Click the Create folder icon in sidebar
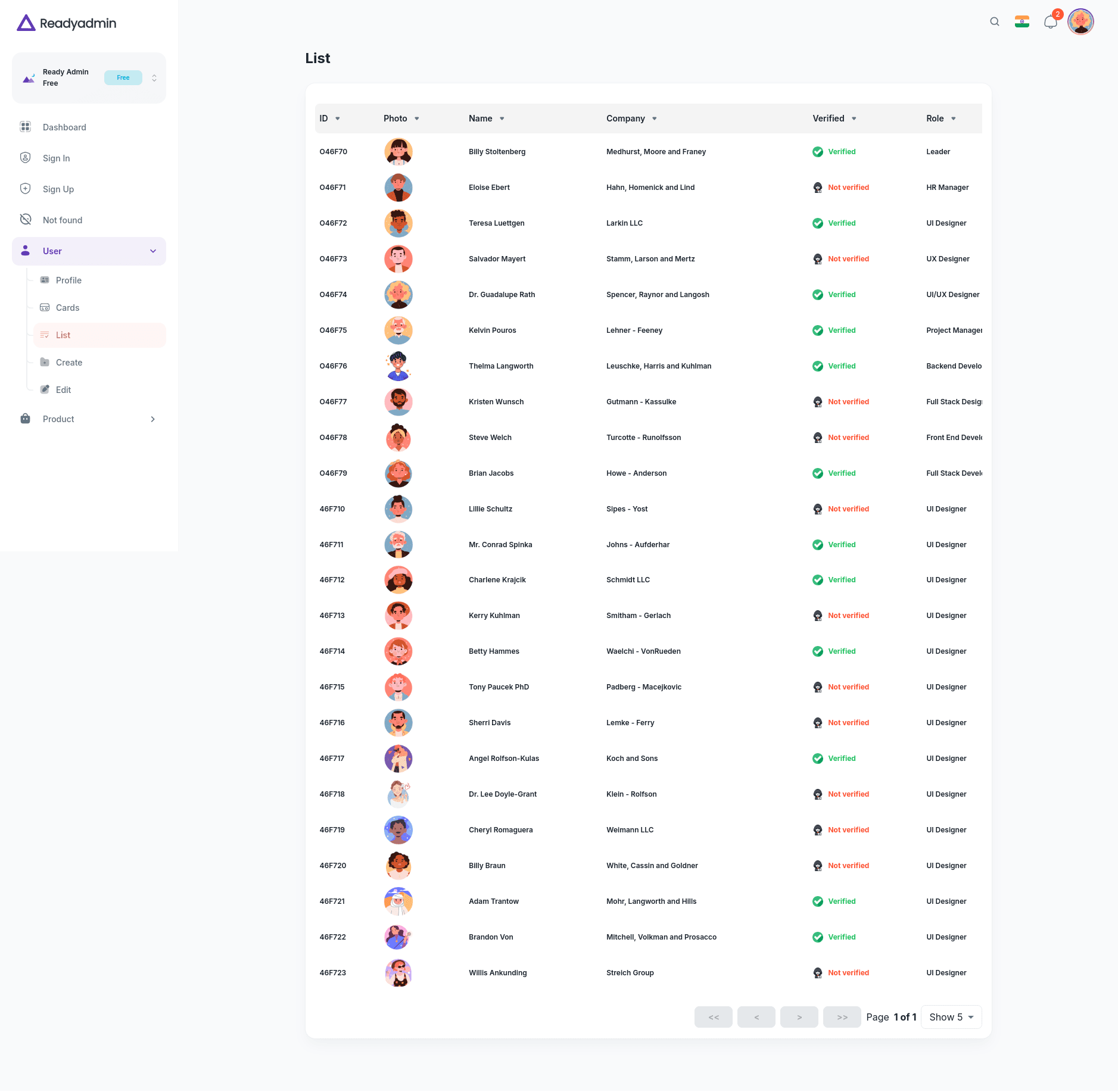 click(45, 362)
